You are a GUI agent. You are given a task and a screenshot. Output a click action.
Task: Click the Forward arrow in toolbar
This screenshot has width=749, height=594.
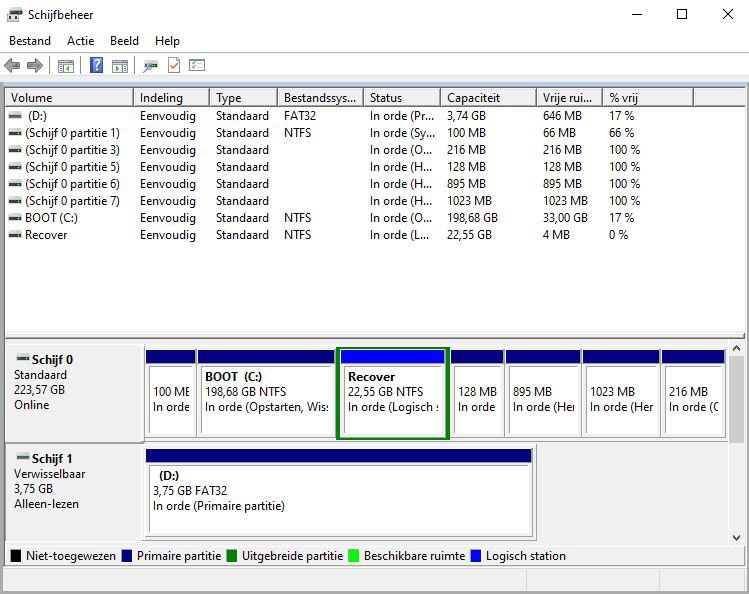point(34,66)
